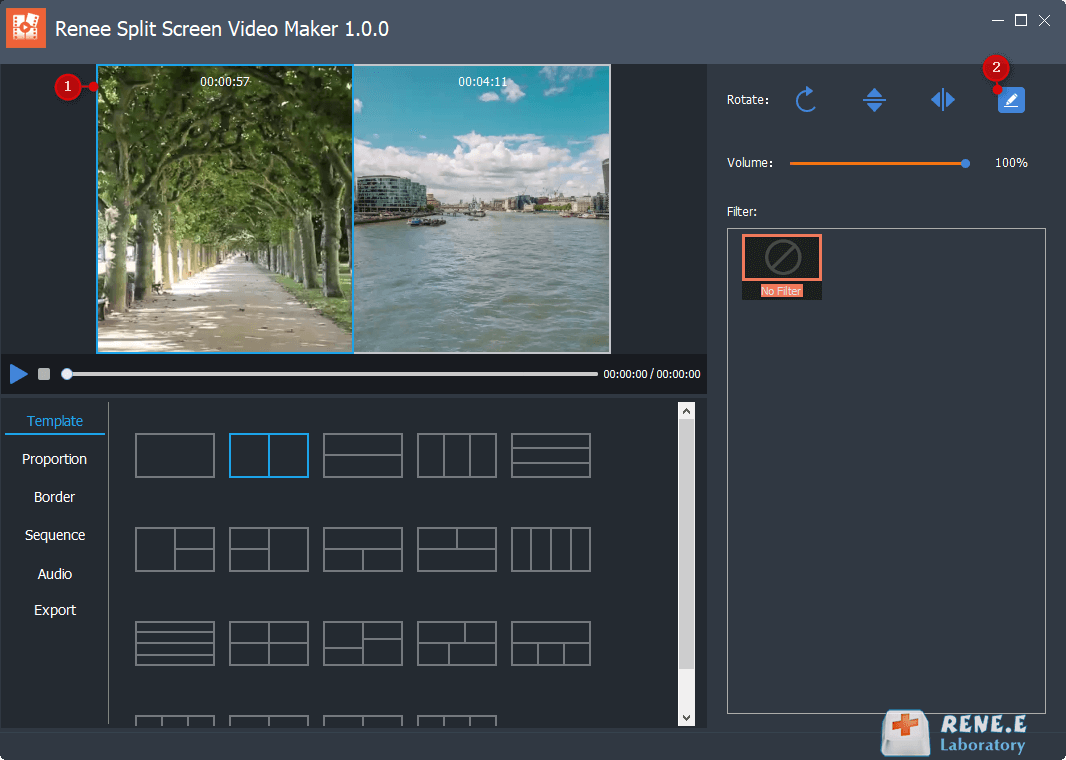Minimize the Renee Split Screen window
This screenshot has width=1066, height=760.
(x=997, y=20)
